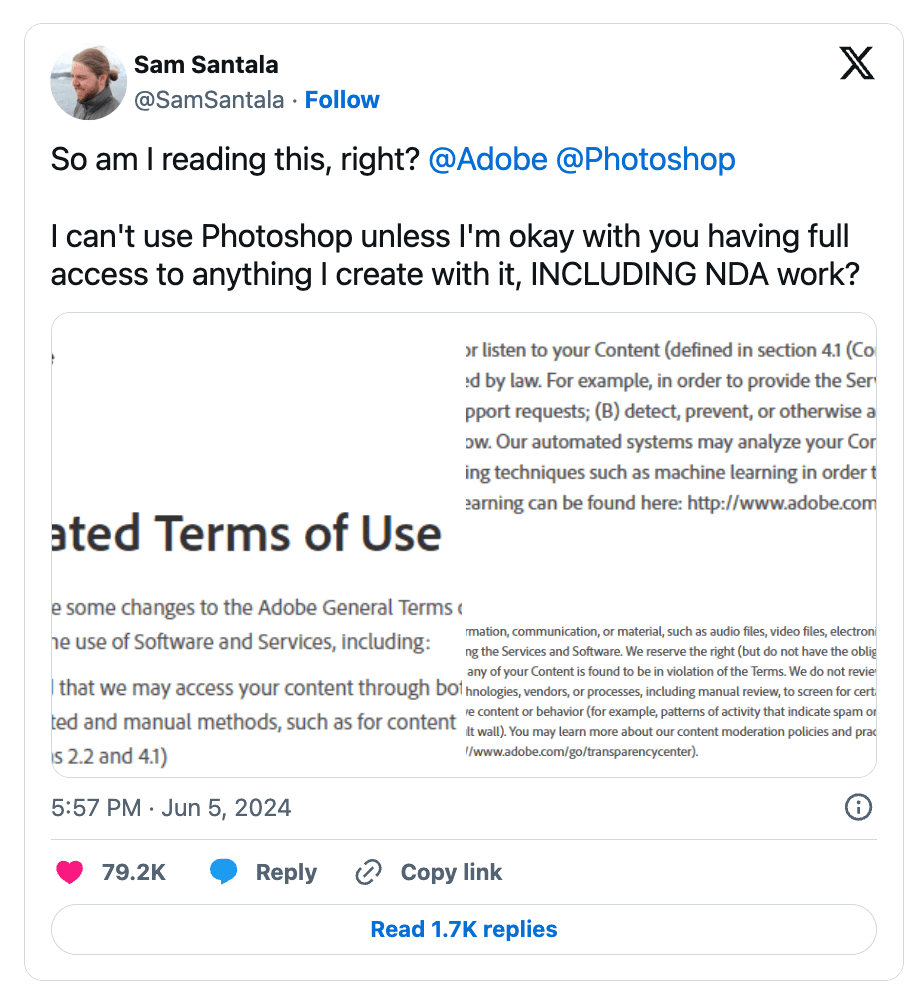Click the X logo icon
The image size is (922, 1002).
tap(856, 65)
